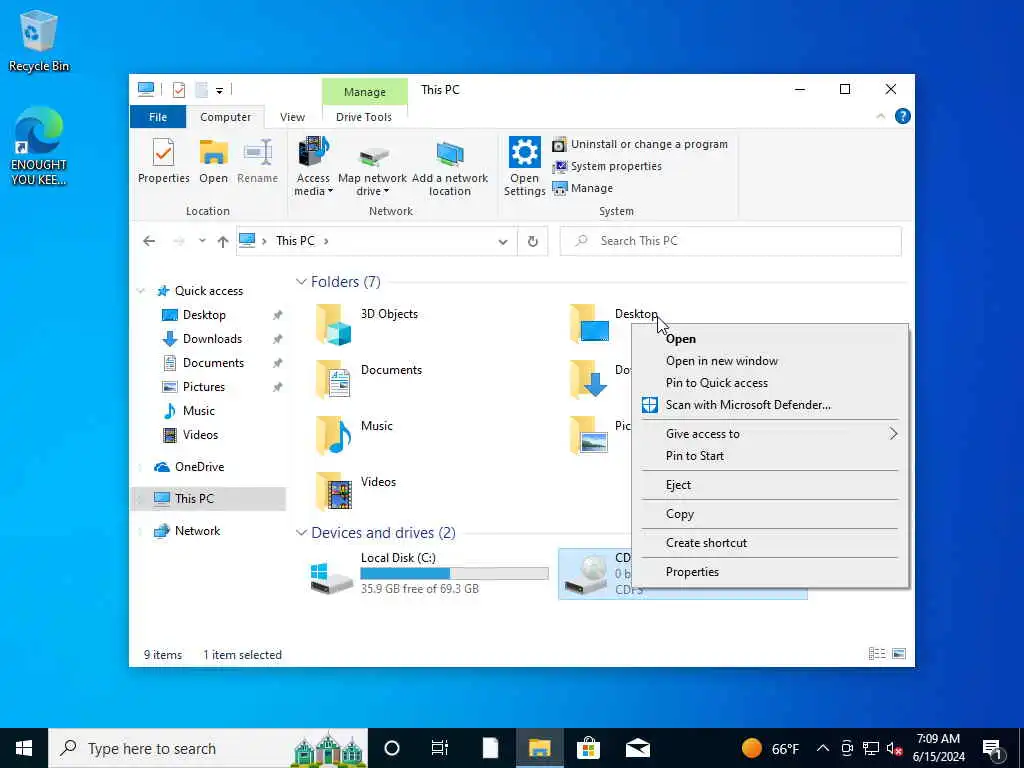1024x768 pixels.
Task: Click Add a network location
Action: [x=450, y=167]
